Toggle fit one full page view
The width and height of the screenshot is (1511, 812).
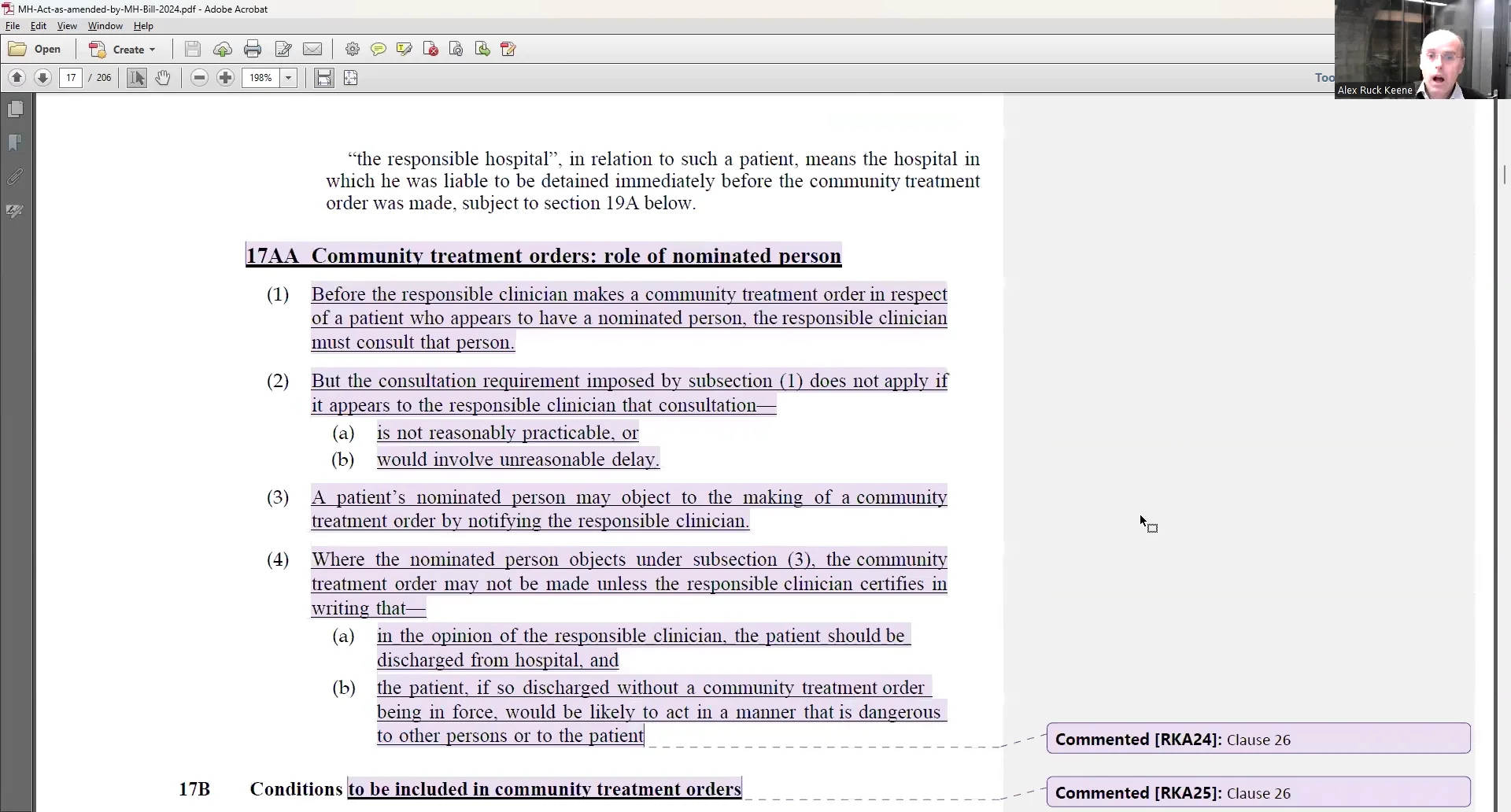click(x=351, y=78)
